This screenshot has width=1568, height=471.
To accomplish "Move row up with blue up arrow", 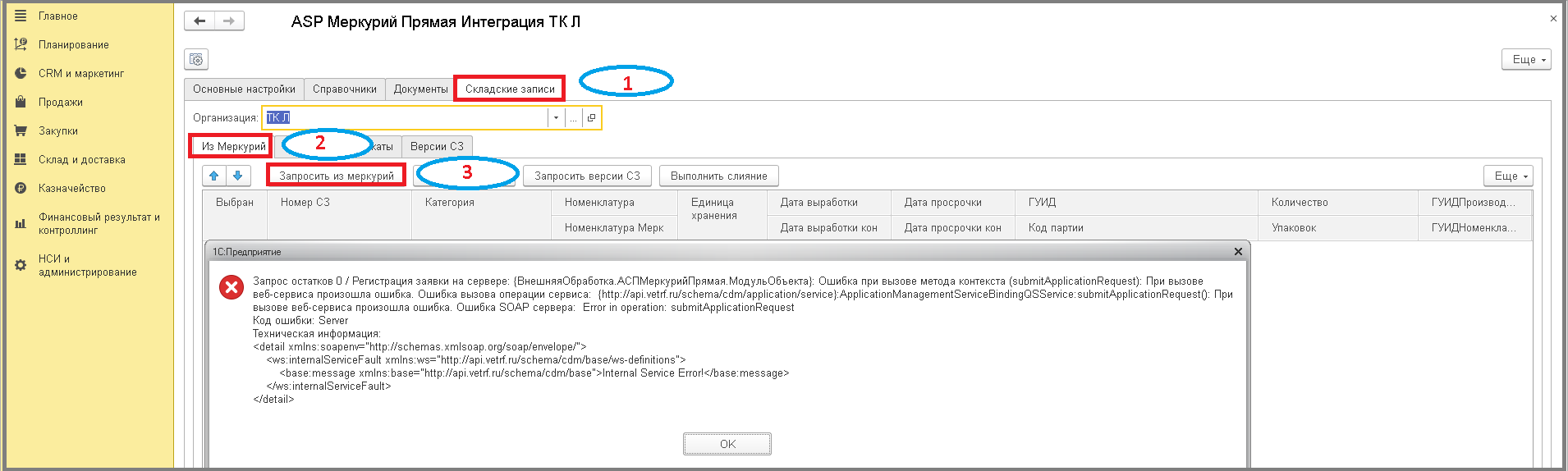I will point(214,176).
